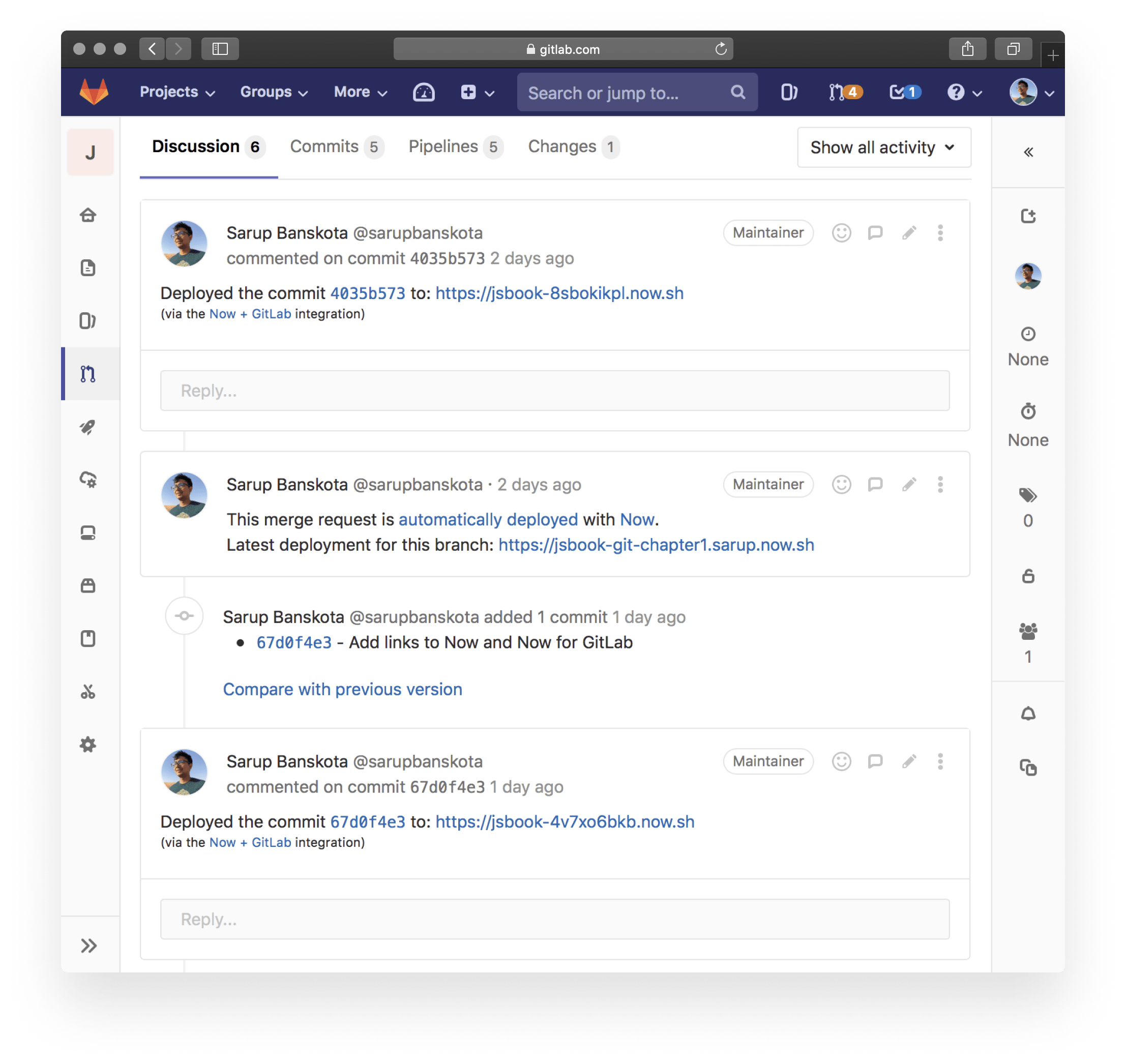Add emoji reaction to 4035b573 commit comment
Screen dimensions: 1126x1064
tap(841, 232)
